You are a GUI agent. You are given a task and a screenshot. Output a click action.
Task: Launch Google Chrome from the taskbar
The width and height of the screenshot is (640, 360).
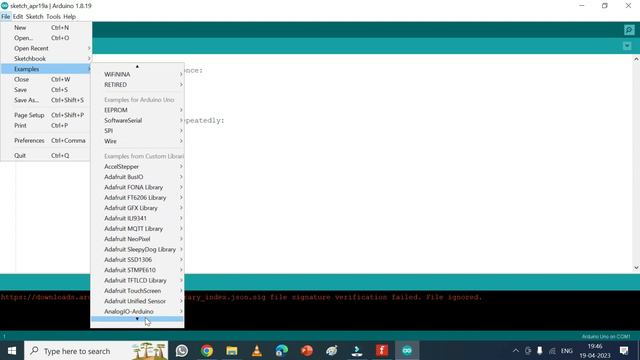pyautogui.click(x=207, y=351)
